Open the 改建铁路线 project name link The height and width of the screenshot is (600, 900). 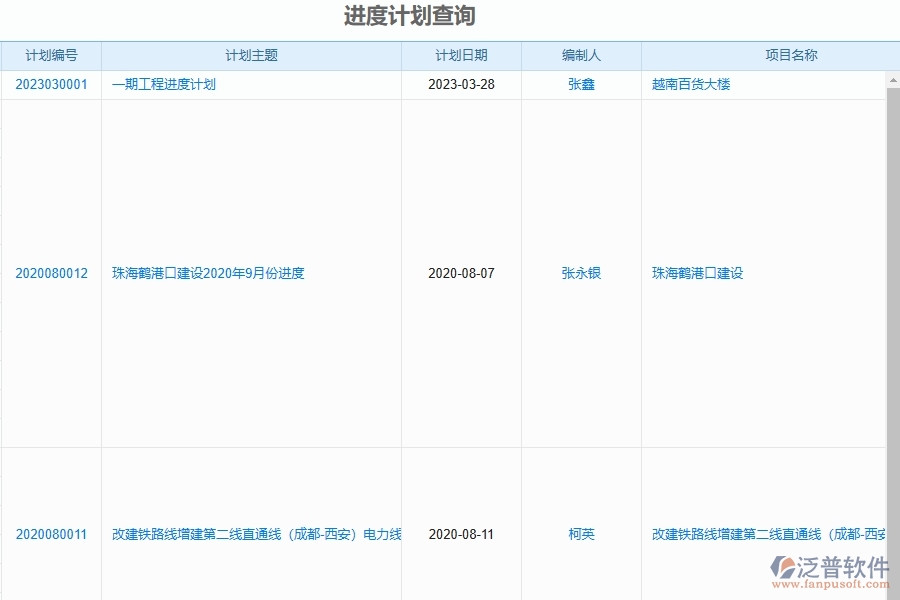[764, 534]
